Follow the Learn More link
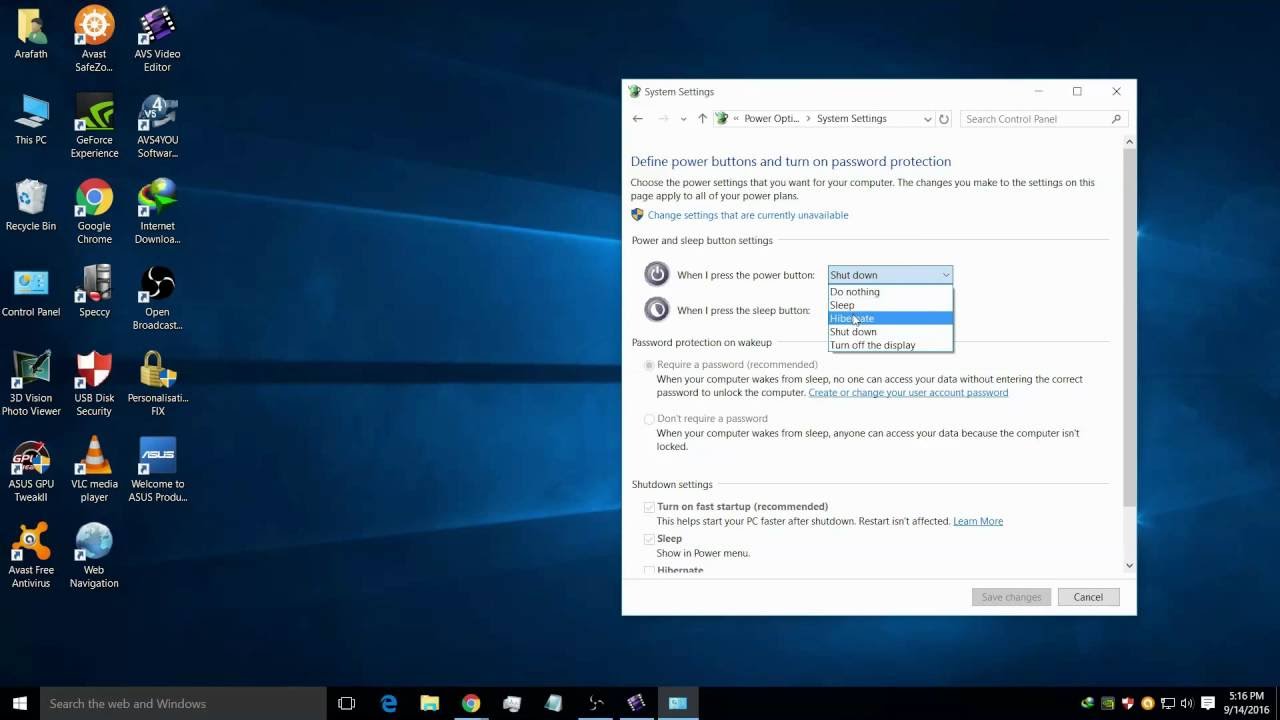Viewport: 1280px width, 720px height. tap(978, 521)
